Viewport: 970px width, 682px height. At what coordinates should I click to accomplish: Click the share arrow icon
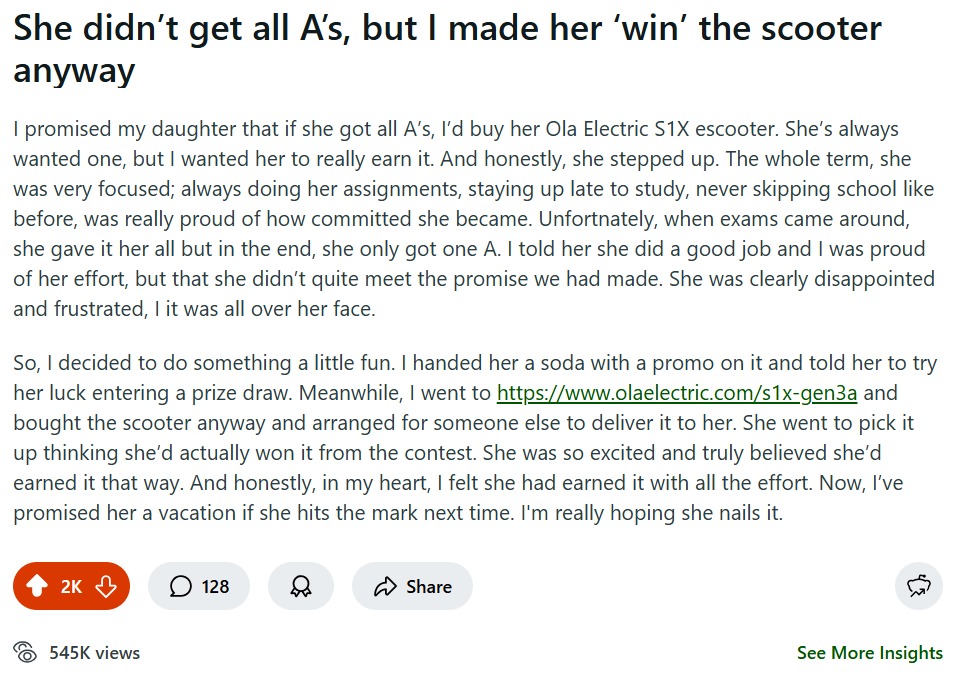coord(385,586)
